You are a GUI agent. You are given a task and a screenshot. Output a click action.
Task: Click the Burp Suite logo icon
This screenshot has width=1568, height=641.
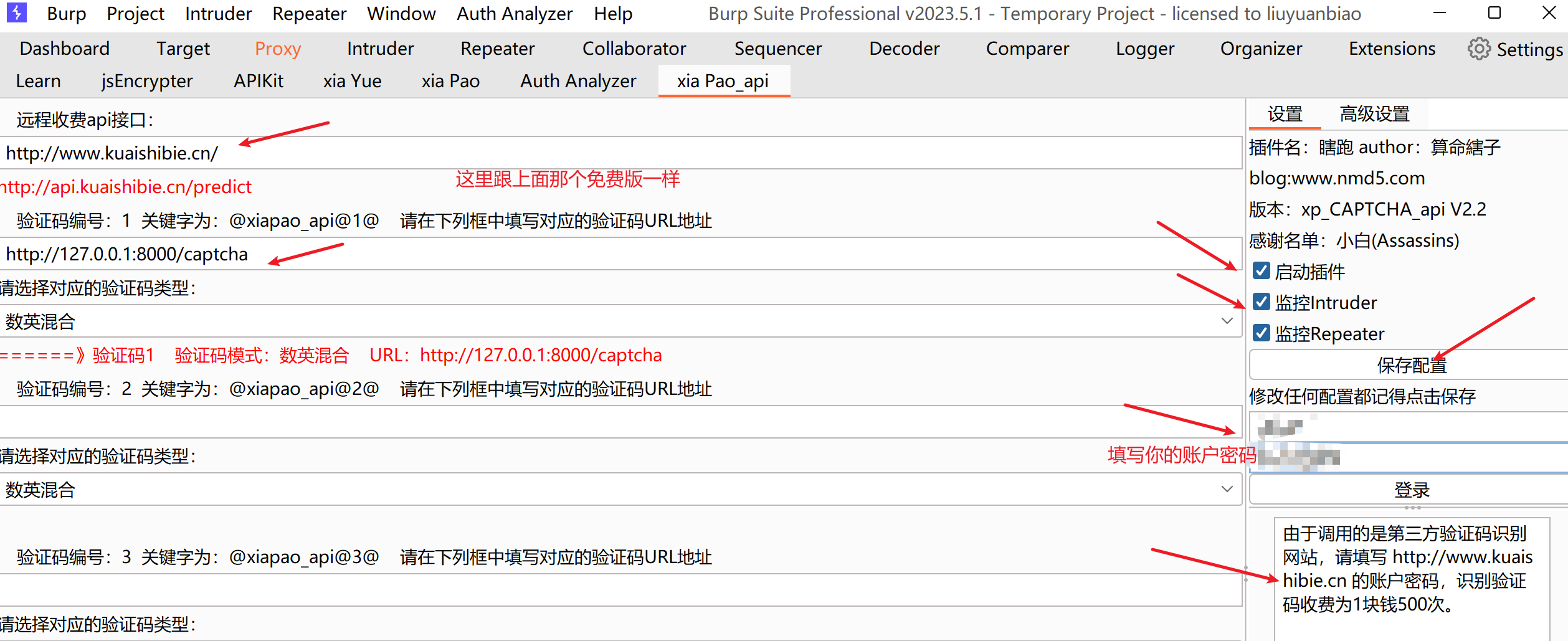tap(16, 12)
